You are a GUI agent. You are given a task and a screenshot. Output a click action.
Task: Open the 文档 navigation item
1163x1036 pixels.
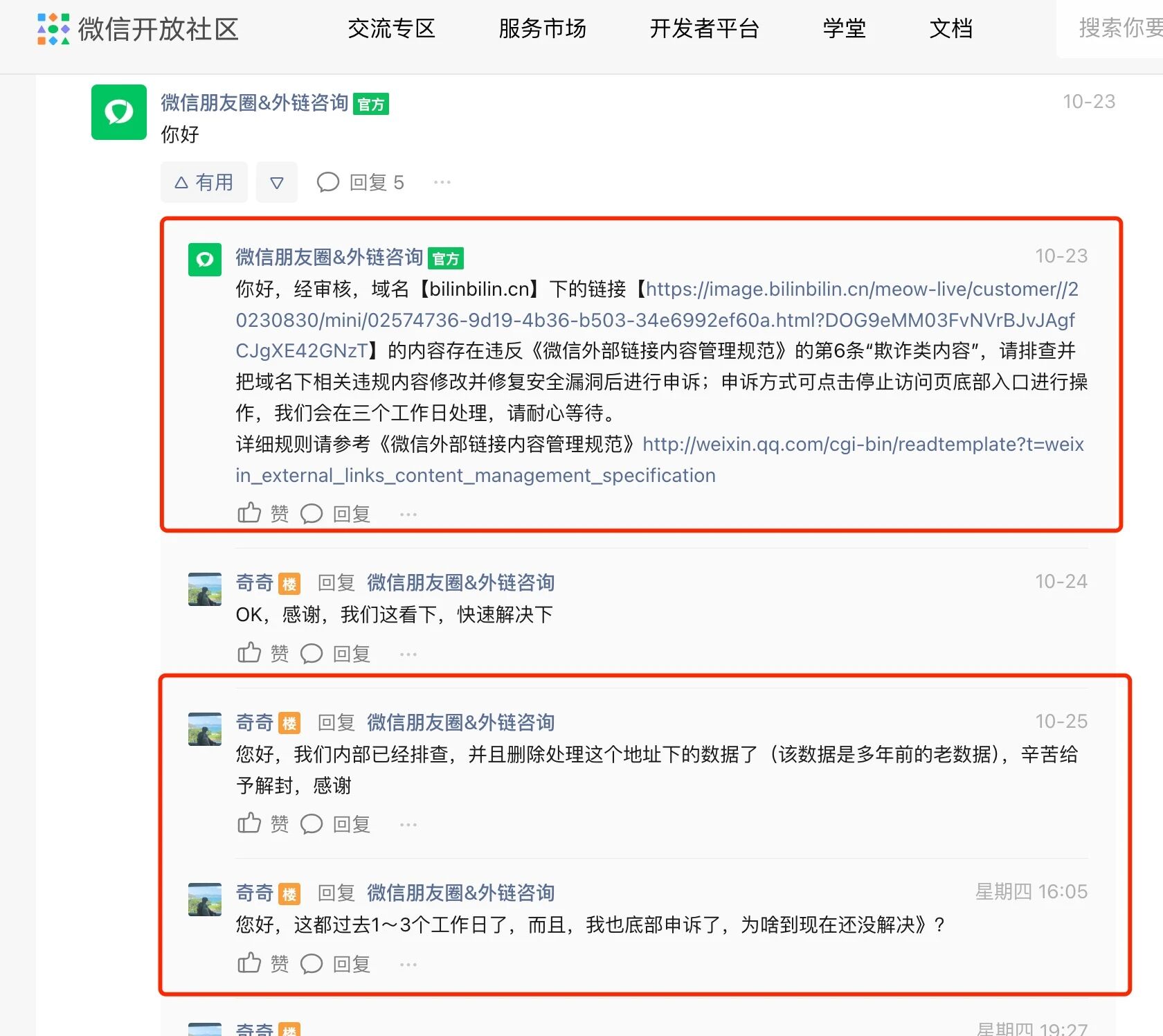pyautogui.click(x=951, y=28)
